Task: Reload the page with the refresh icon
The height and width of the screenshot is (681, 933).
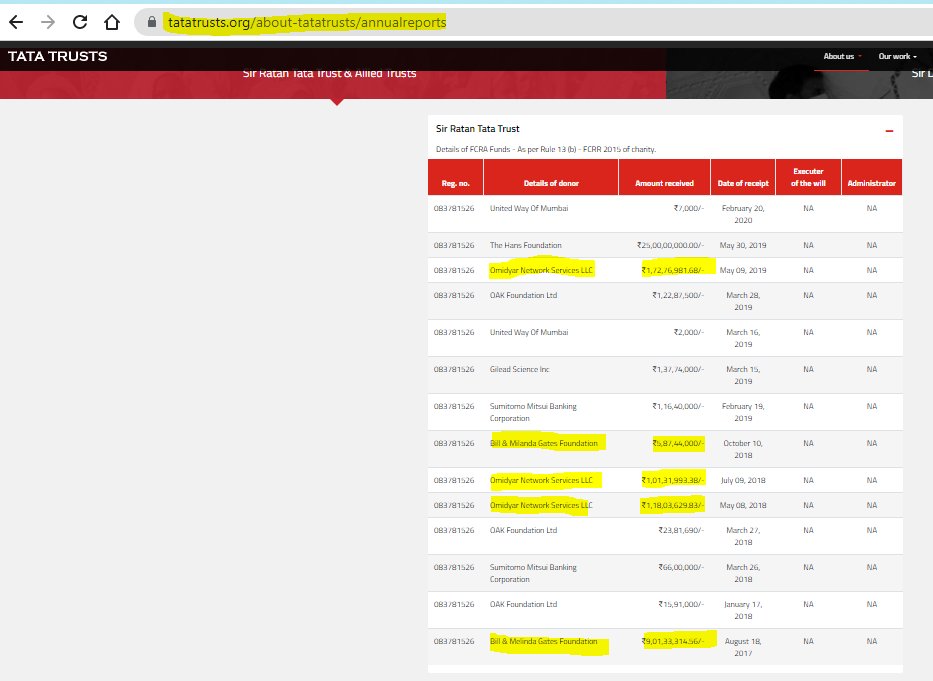Action: click(80, 22)
